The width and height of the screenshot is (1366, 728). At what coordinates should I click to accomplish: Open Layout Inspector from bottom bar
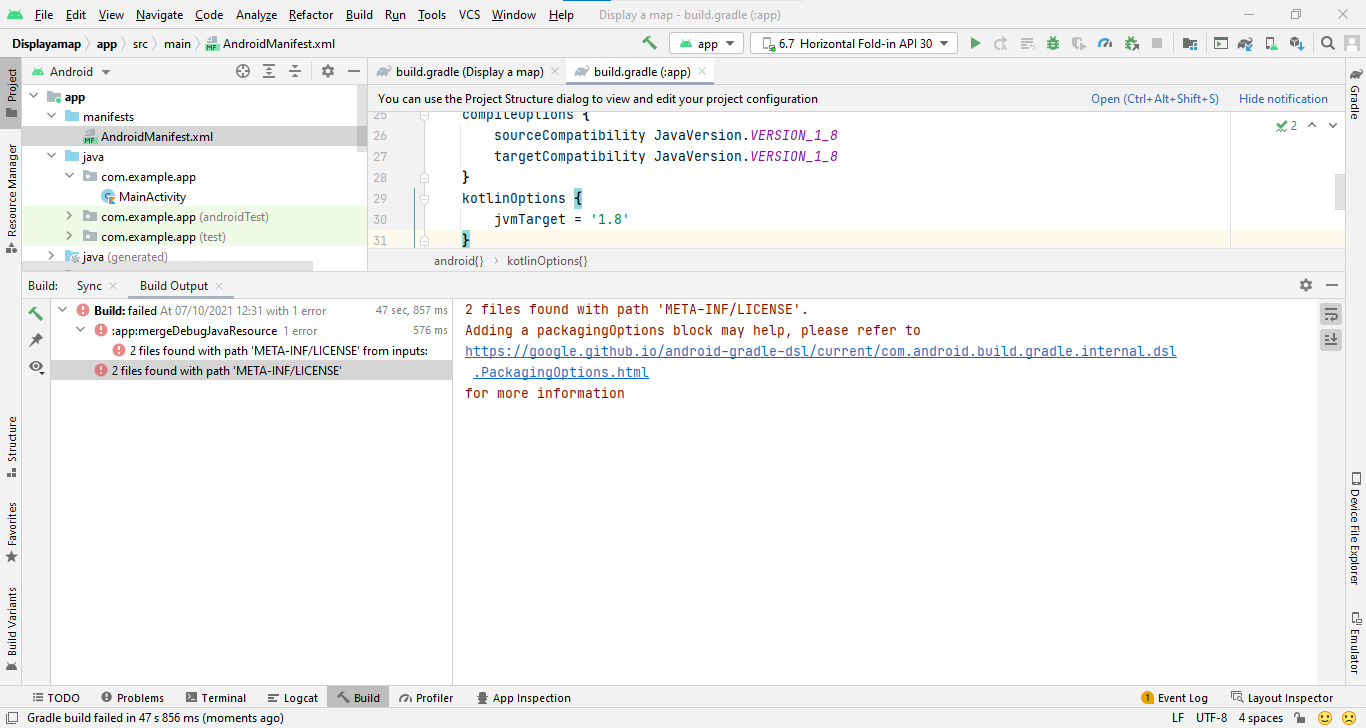point(1282,698)
